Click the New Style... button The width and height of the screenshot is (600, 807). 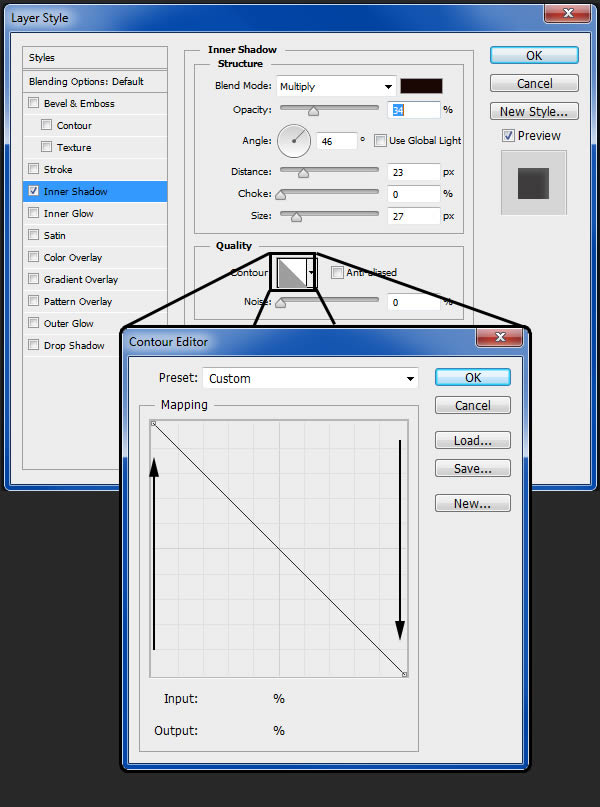tap(534, 111)
